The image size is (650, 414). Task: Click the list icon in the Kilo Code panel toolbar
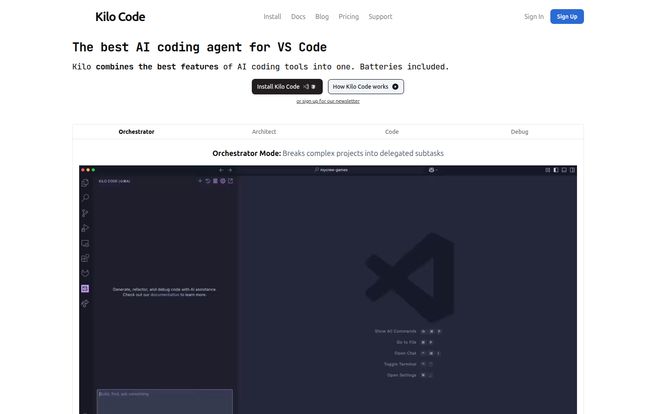[215, 181]
